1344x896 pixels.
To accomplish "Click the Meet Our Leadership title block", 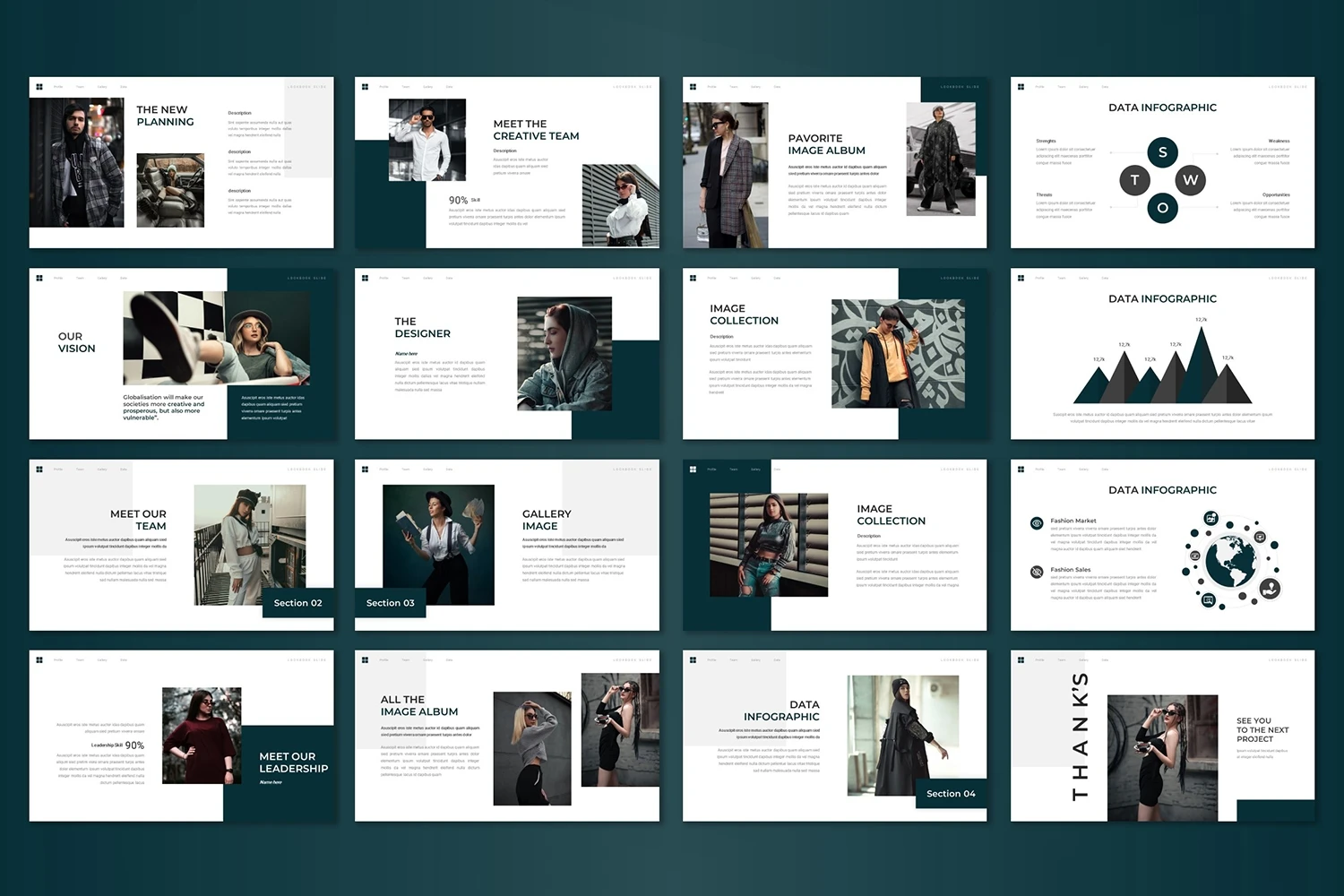I will point(293,762).
